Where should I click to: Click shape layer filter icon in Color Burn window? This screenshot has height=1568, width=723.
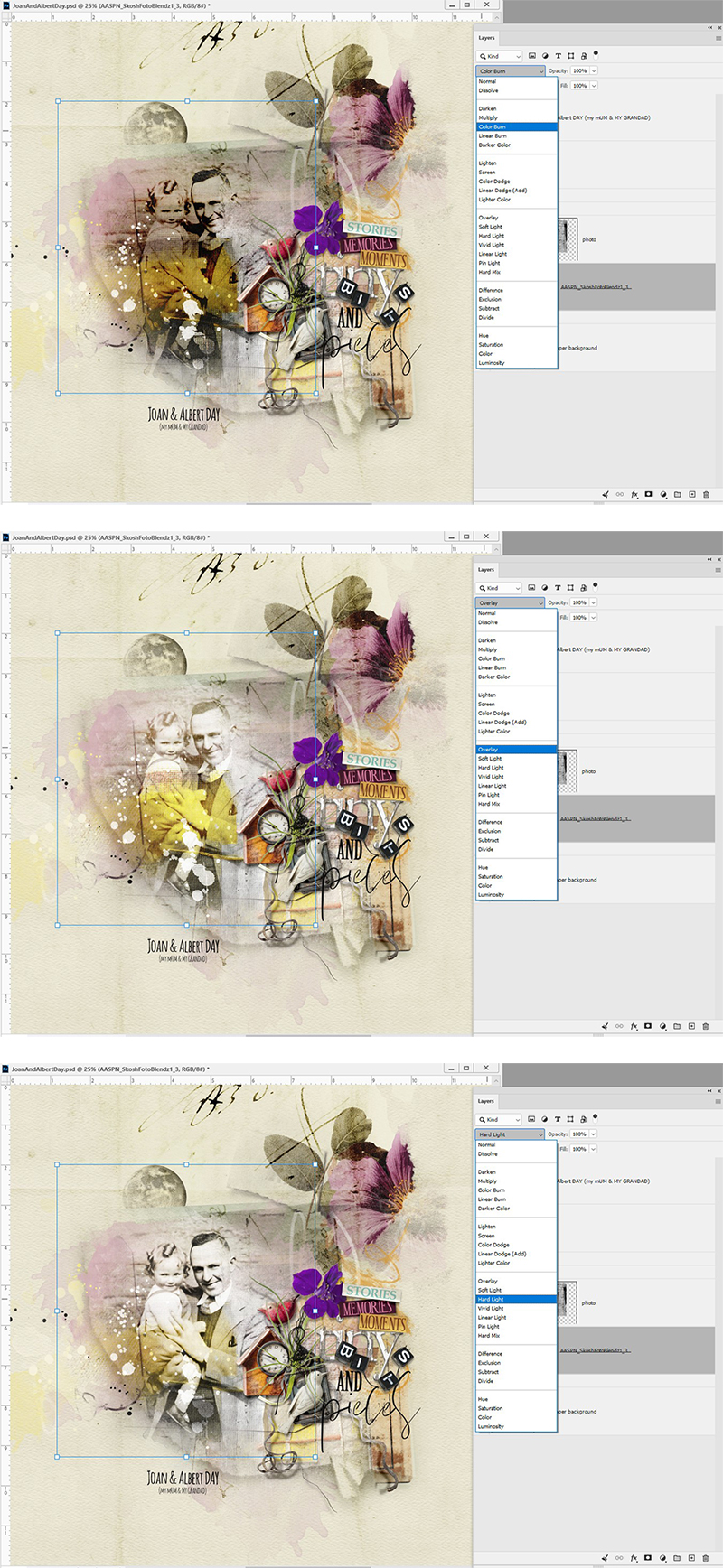pyautogui.click(x=570, y=56)
